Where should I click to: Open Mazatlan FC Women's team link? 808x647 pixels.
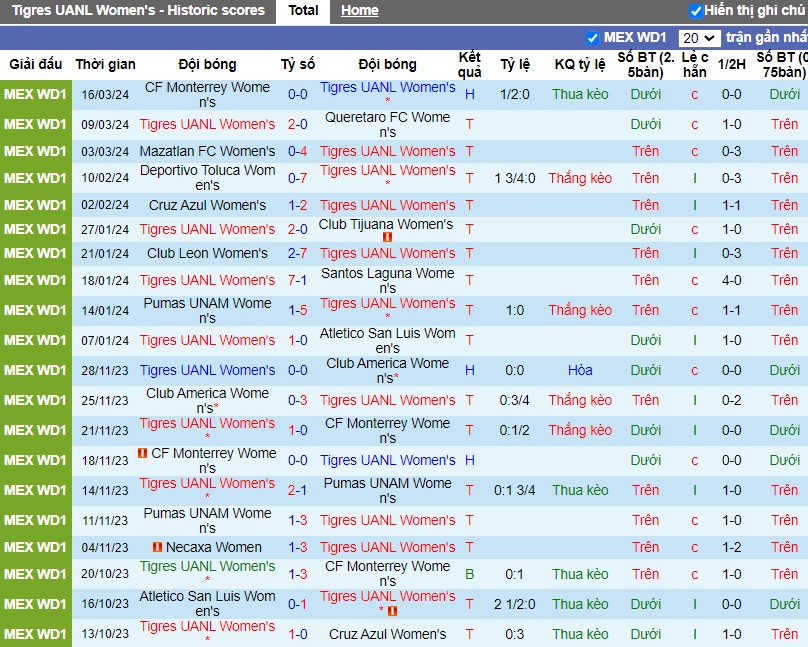click(x=207, y=151)
